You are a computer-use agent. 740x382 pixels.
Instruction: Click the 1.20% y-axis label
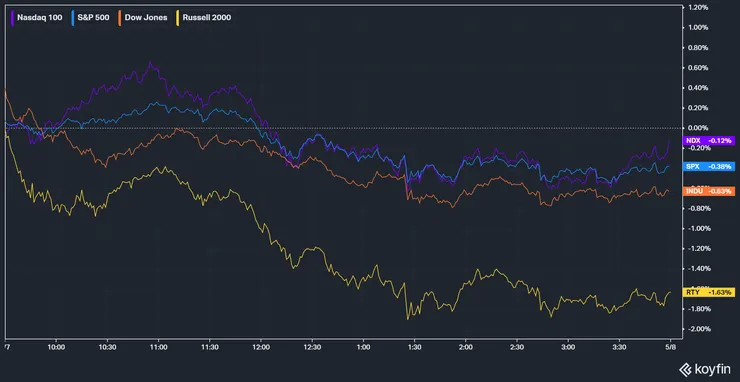699,8
